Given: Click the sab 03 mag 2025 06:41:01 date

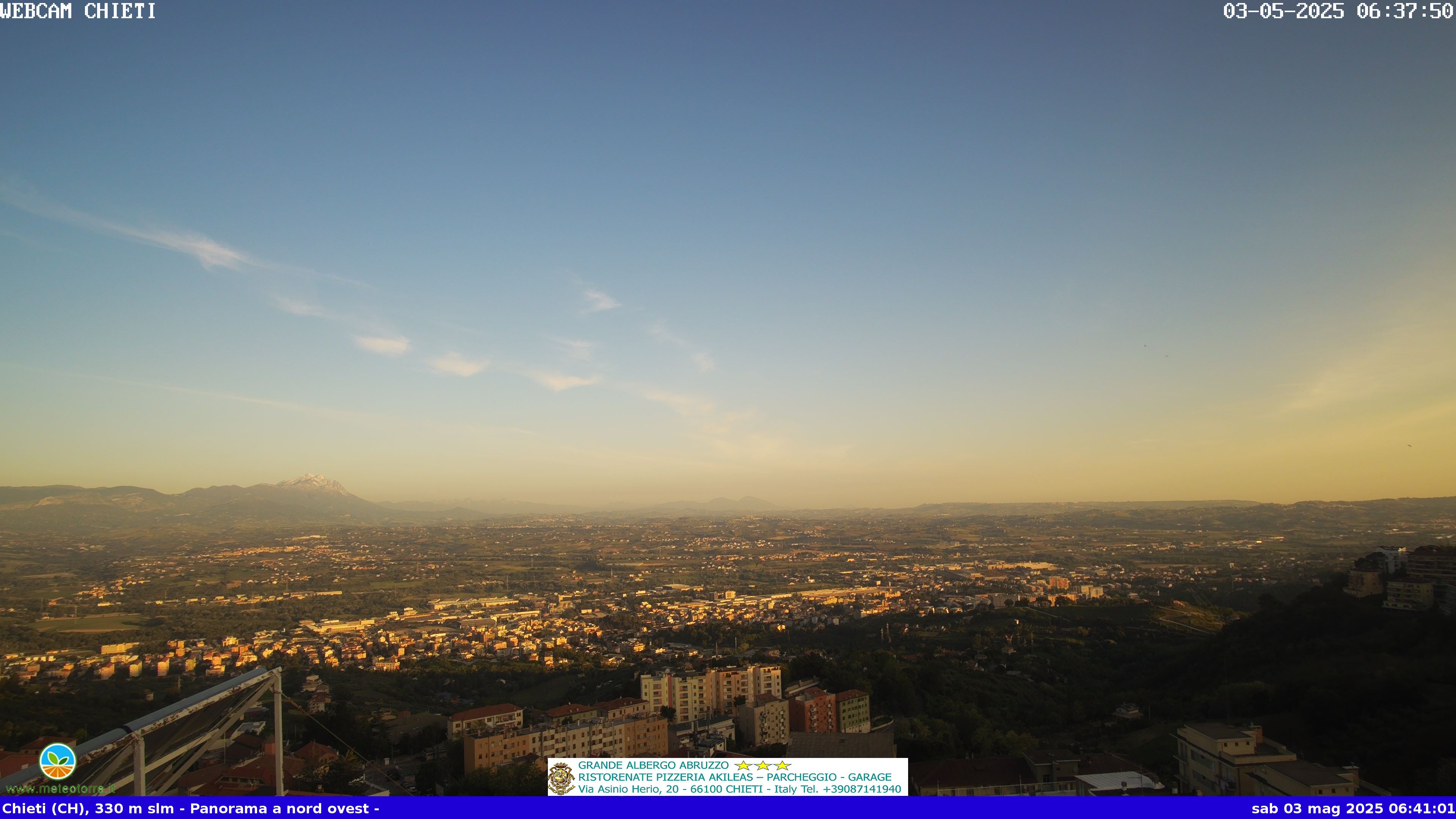Looking at the screenshot, I should pyautogui.click(x=1353, y=809).
